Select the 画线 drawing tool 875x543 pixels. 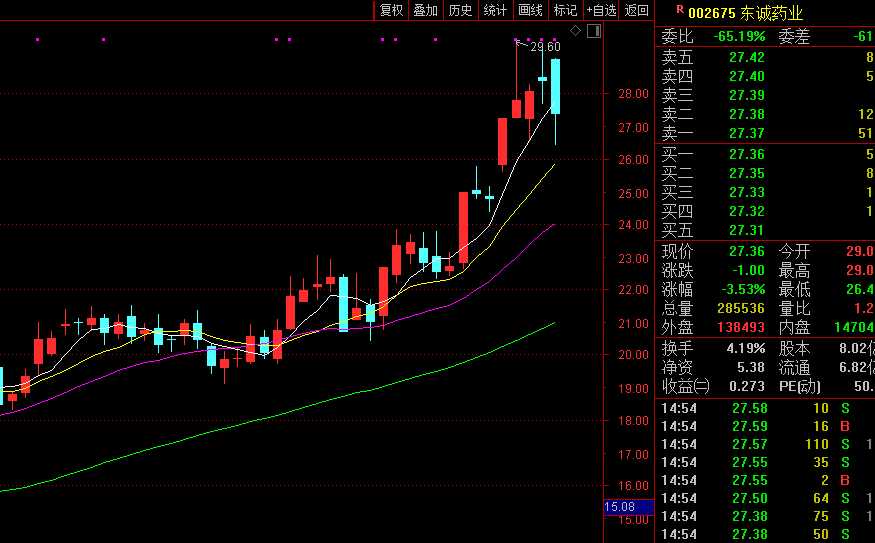coord(530,10)
